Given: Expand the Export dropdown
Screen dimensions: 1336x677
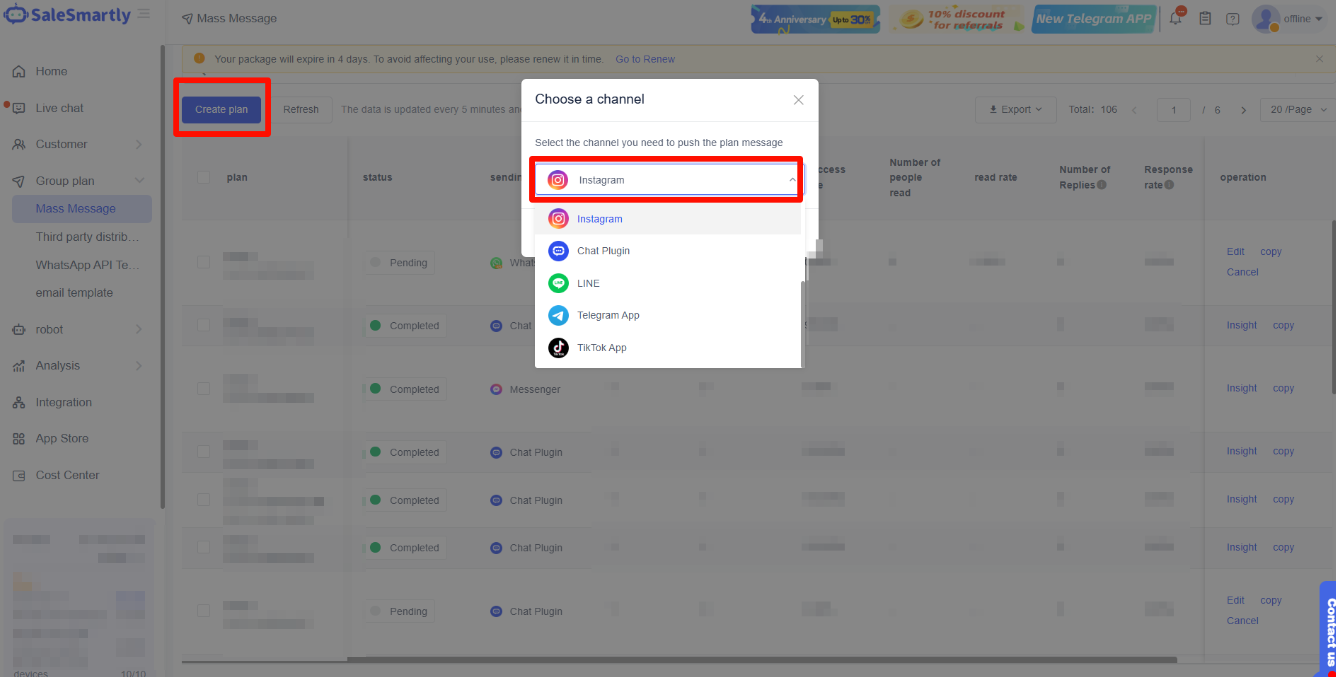Looking at the screenshot, I should [x=1015, y=110].
